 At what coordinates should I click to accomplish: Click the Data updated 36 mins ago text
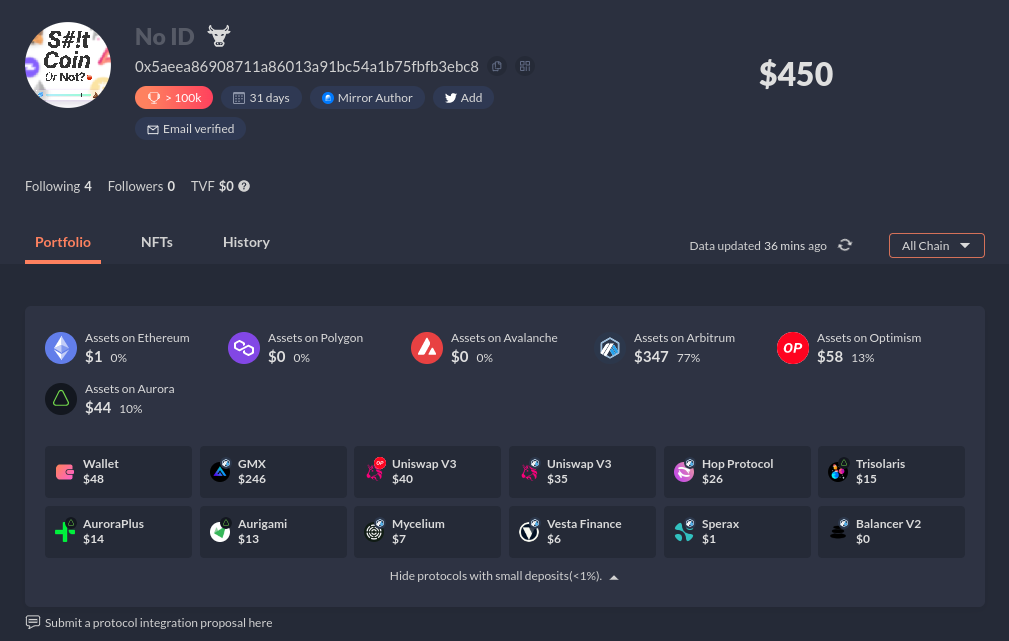pyautogui.click(x=758, y=246)
